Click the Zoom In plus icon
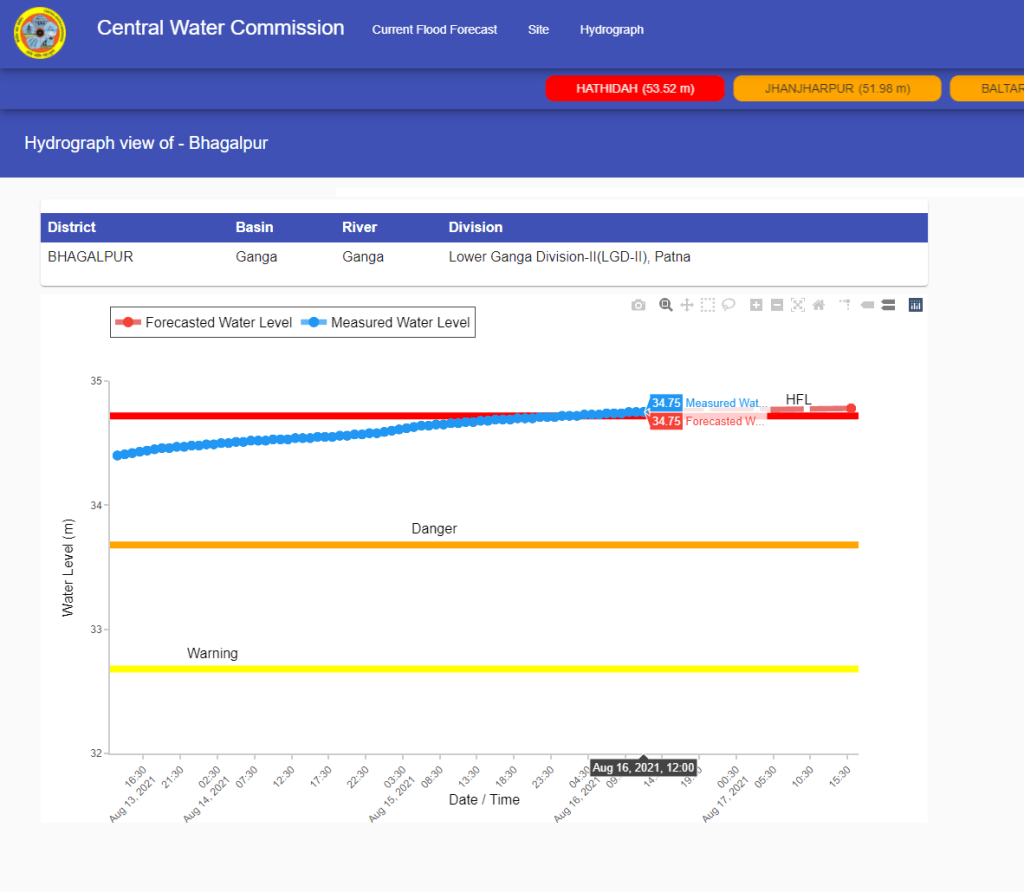1024x892 pixels. point(756,305)
